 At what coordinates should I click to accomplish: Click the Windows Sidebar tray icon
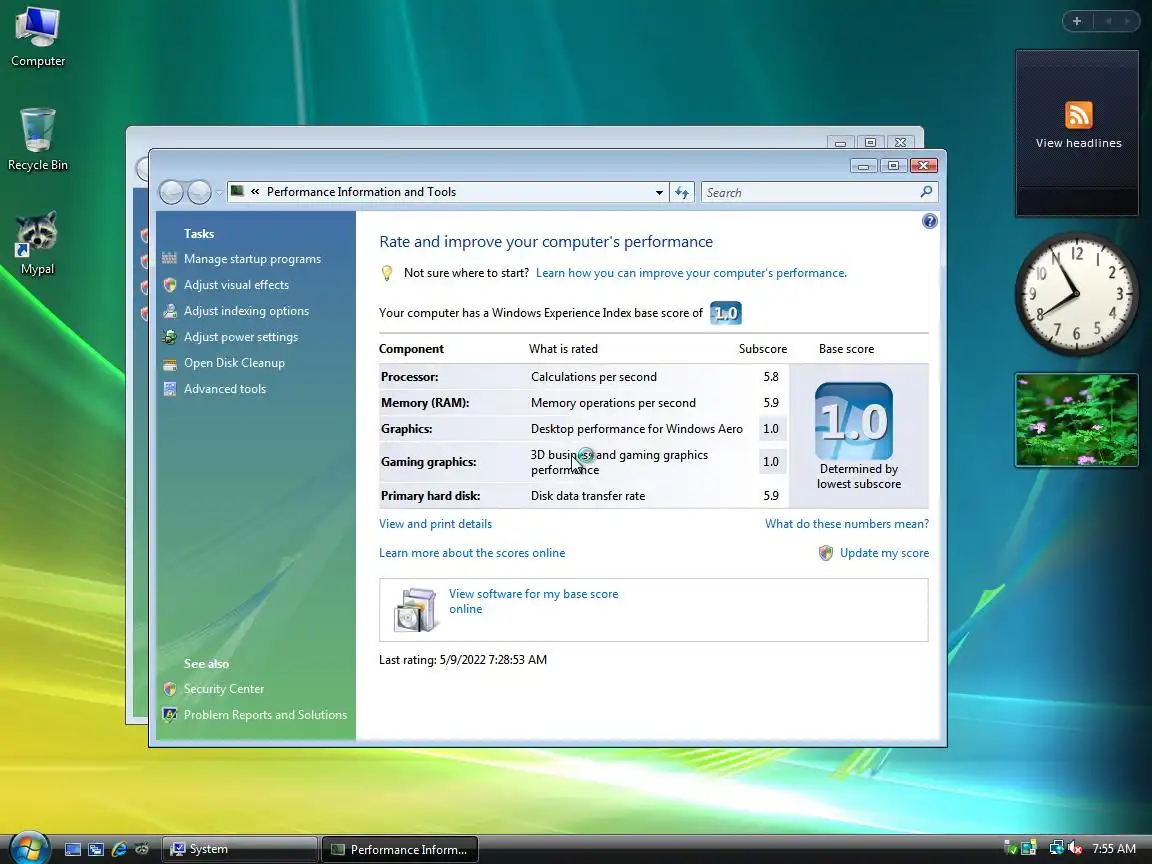[x=1029, y=849]
